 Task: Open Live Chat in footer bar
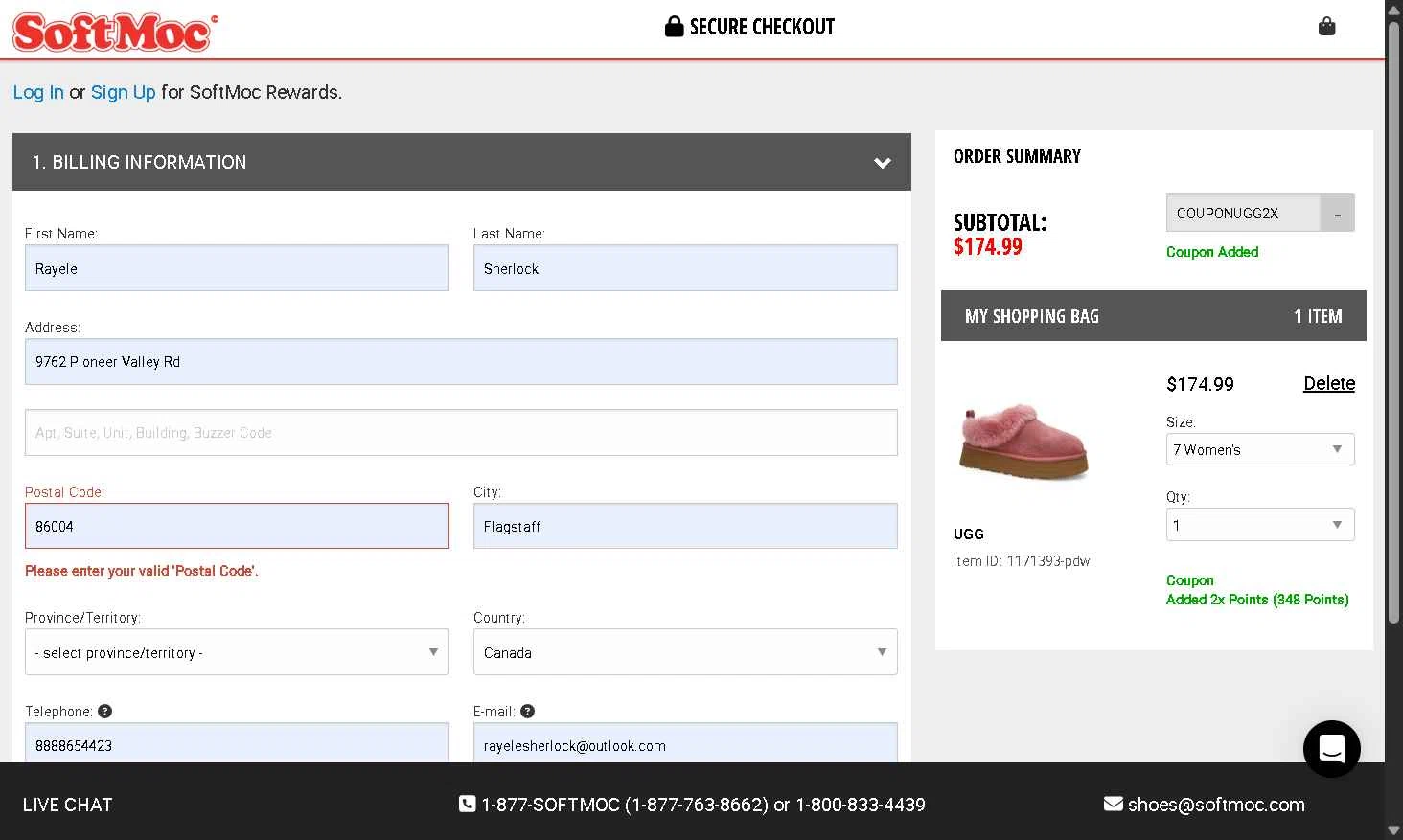[67, 805]
